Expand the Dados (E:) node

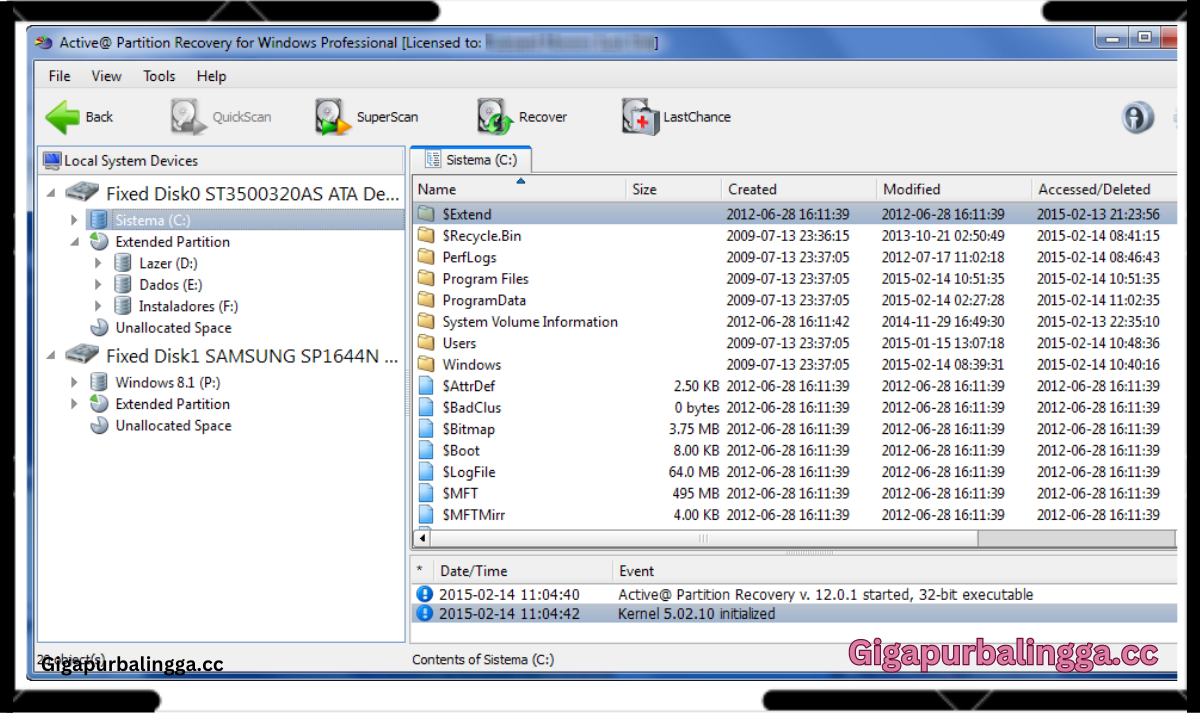pyautogui.click(x=98, y=285)
